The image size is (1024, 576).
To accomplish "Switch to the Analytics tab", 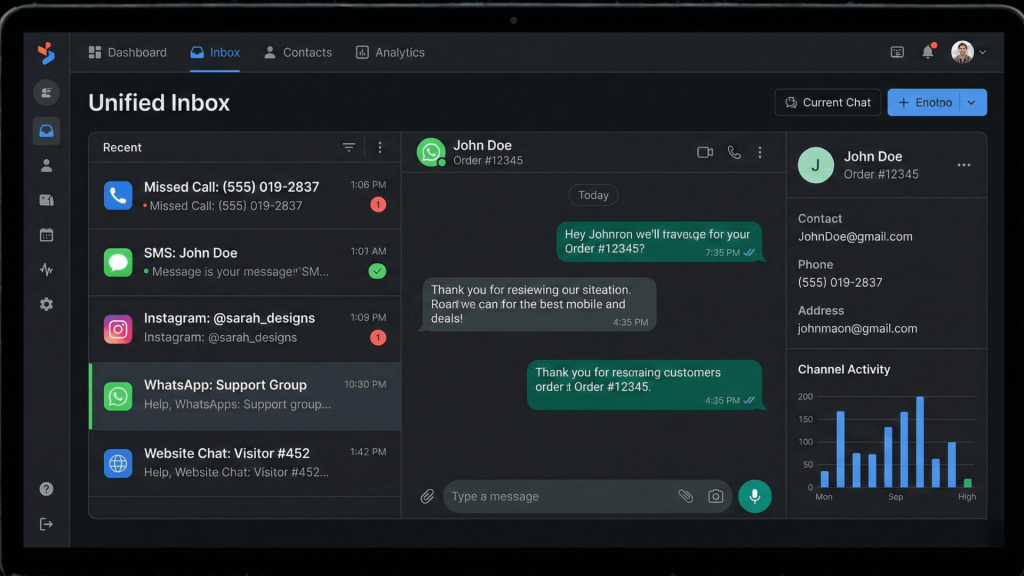I will (x=390, y=52).
